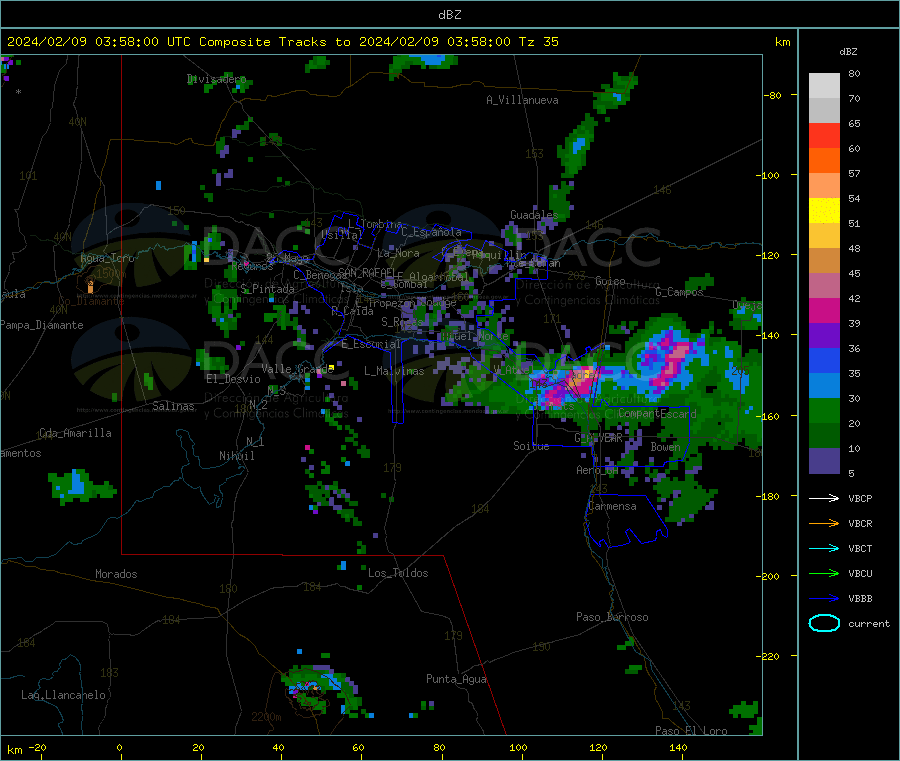Image resolution: width=900 pixels, height=761 pixels.
Task: Click the 'El_Desvio' place label
Action: tap(233, 379)
